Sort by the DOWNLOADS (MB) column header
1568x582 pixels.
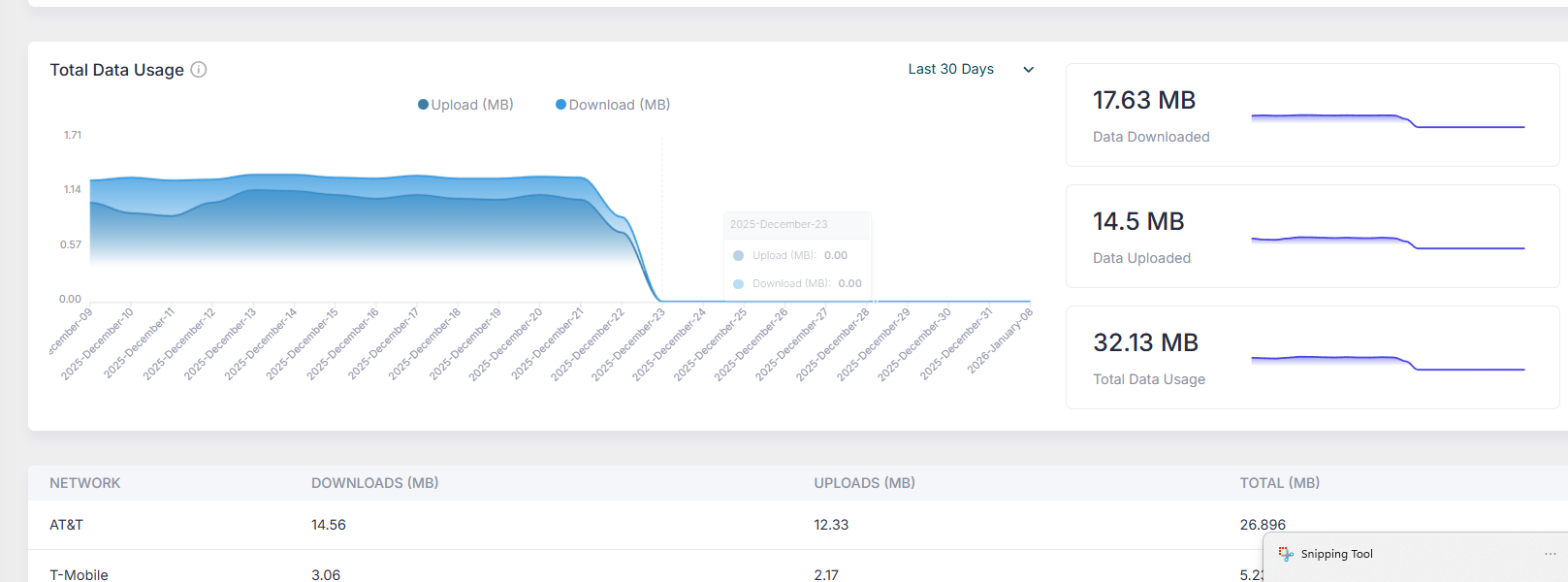point(374,483)
